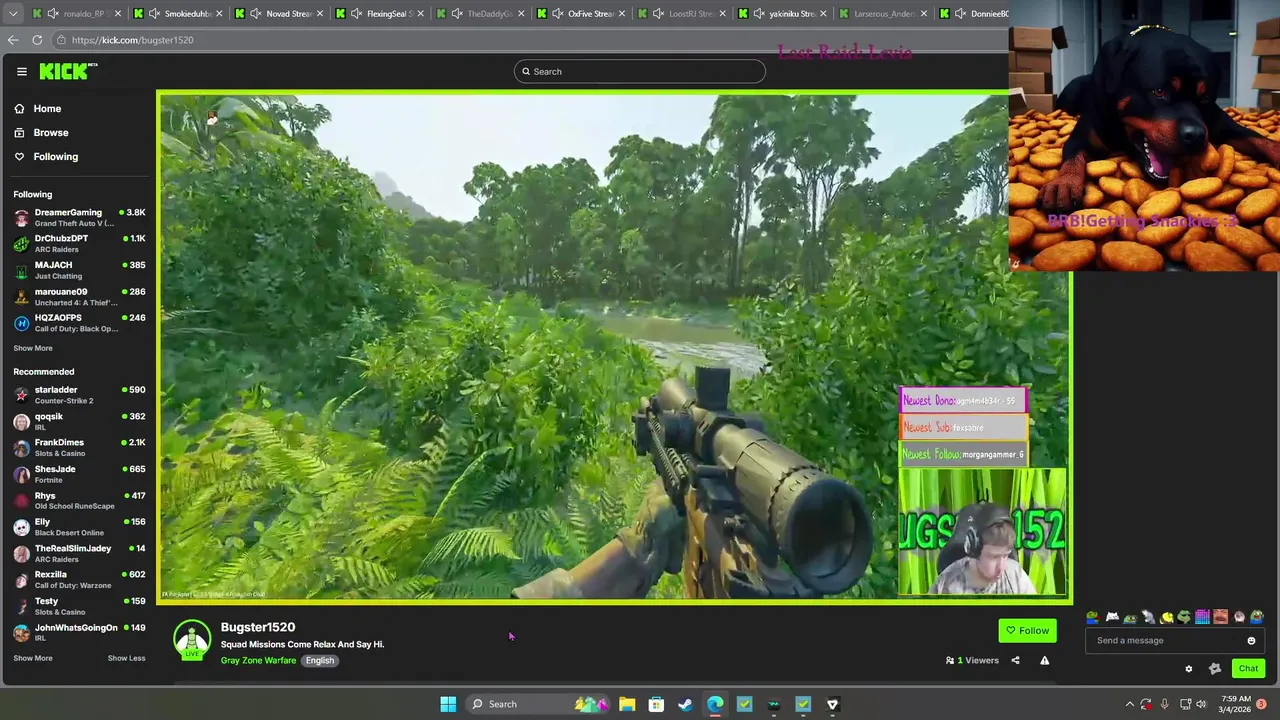Screen dimensions: 1280x720
Task: Open Steam from taskbar
Action: 685,704
